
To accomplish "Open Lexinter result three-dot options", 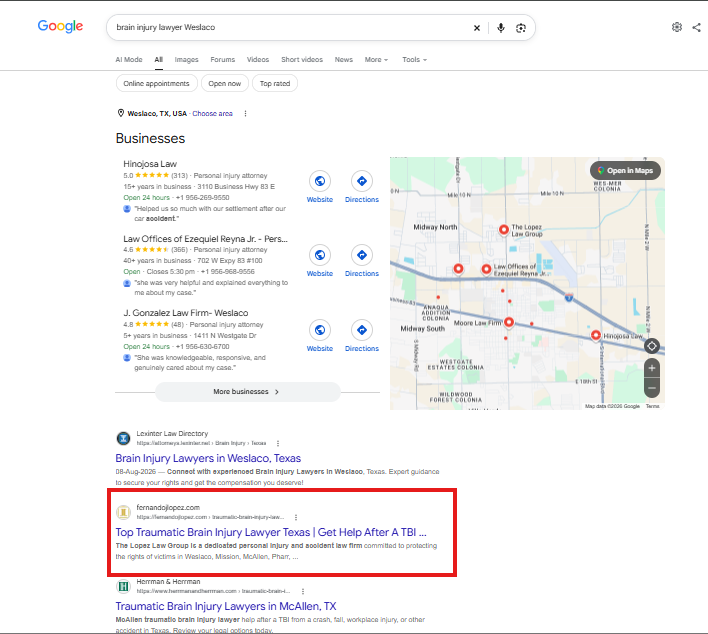I will (x=278, y=443).
